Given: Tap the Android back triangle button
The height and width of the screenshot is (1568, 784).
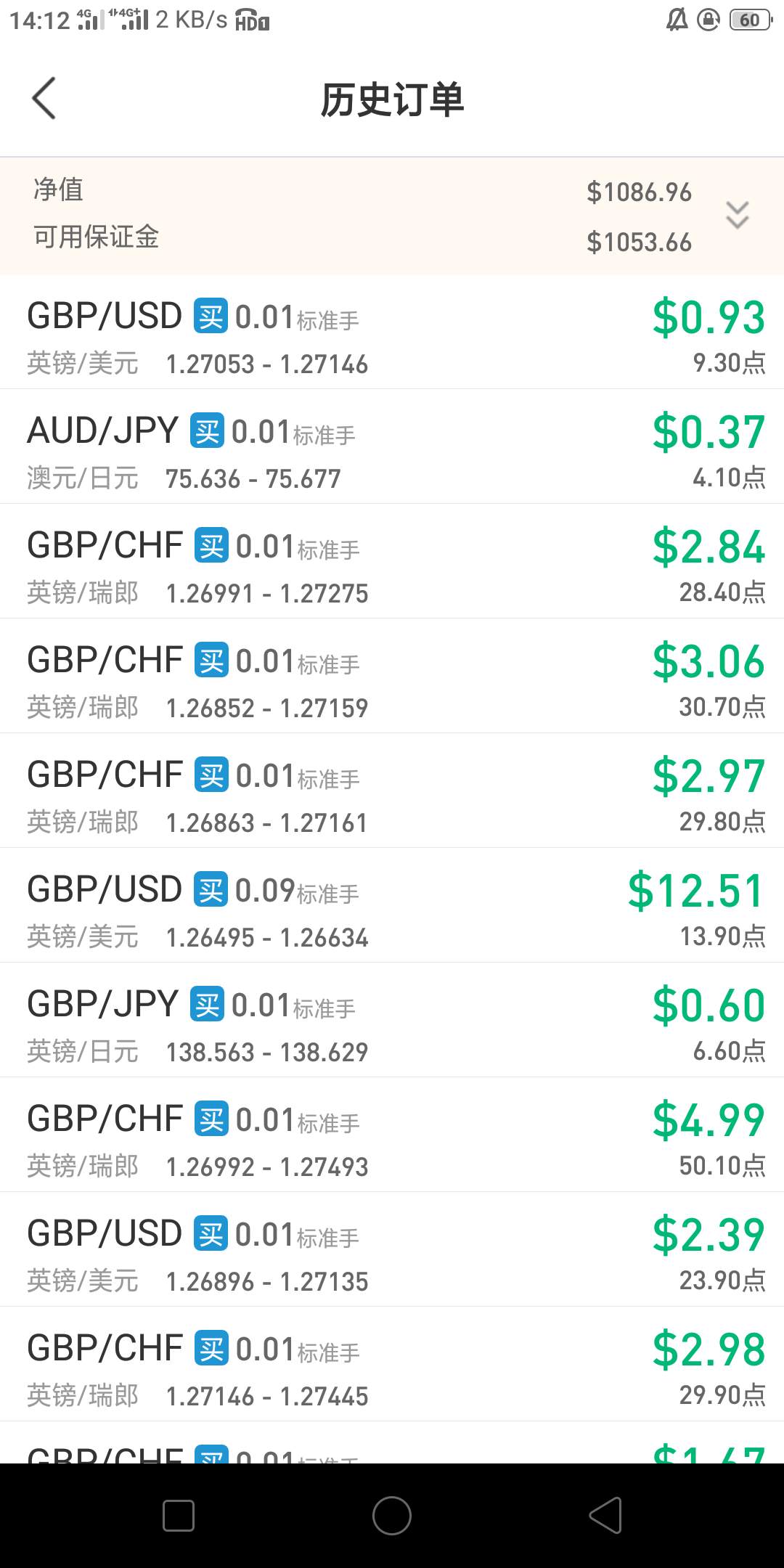Looking at the screenshot, I should (x=605, y=1516).
